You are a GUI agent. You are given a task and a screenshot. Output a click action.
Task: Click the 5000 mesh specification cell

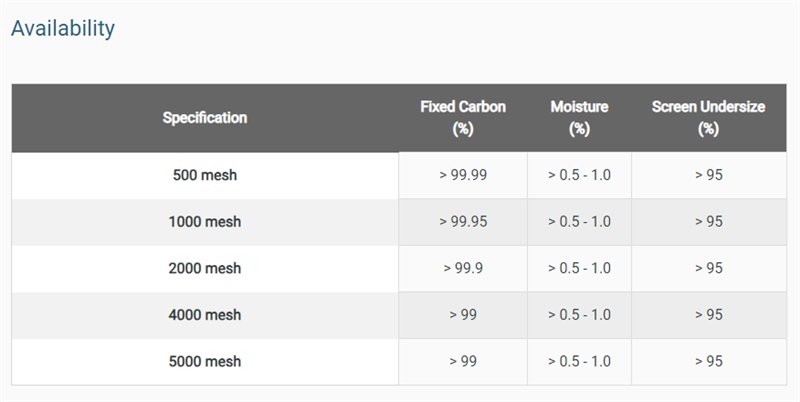(205, 361)
